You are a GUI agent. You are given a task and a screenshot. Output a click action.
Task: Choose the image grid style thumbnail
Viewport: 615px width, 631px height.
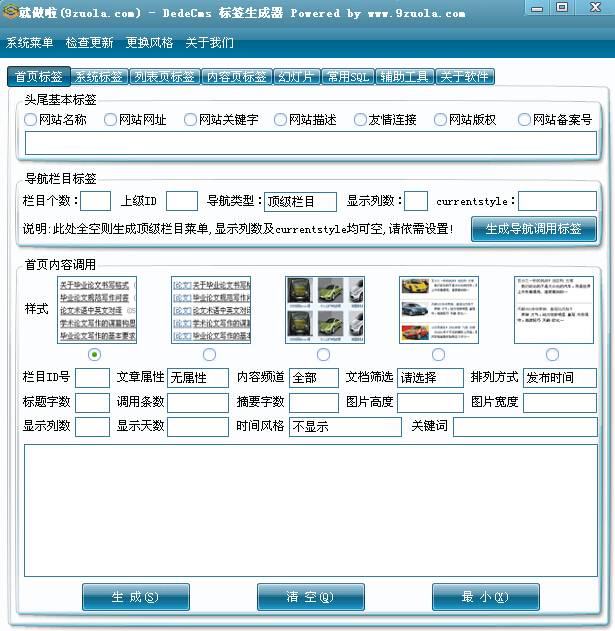pos(325,310)
